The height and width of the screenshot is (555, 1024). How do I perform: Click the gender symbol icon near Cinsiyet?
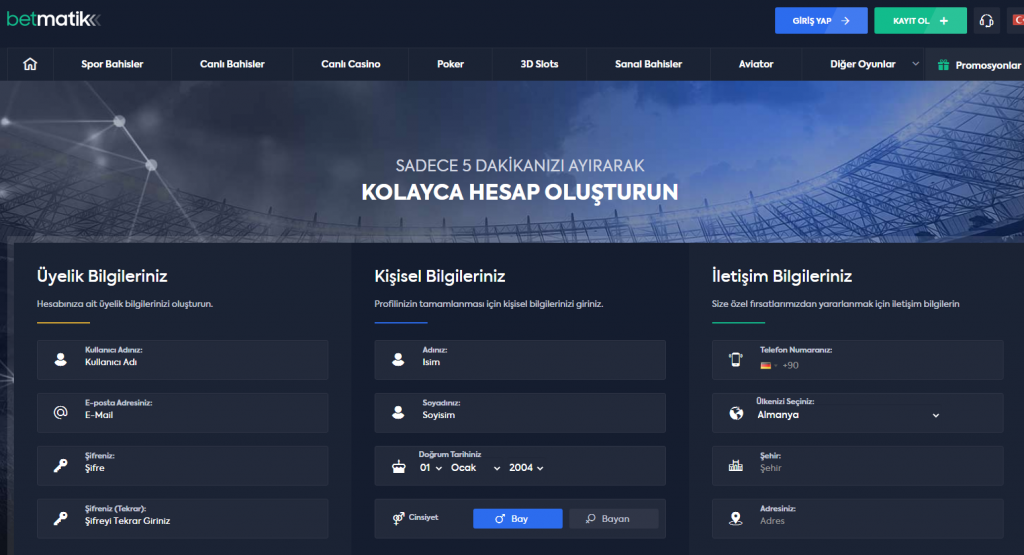[398, 518]
